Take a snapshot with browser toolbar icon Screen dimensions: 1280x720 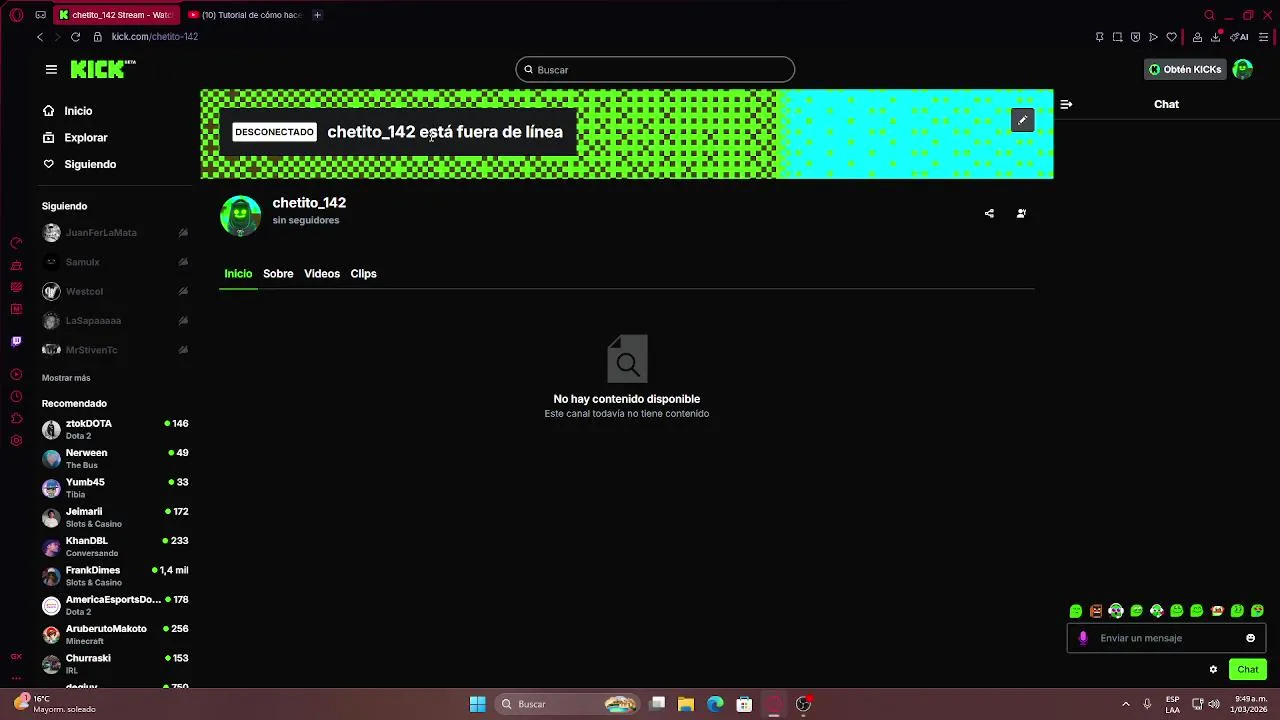pos(1117,37)
